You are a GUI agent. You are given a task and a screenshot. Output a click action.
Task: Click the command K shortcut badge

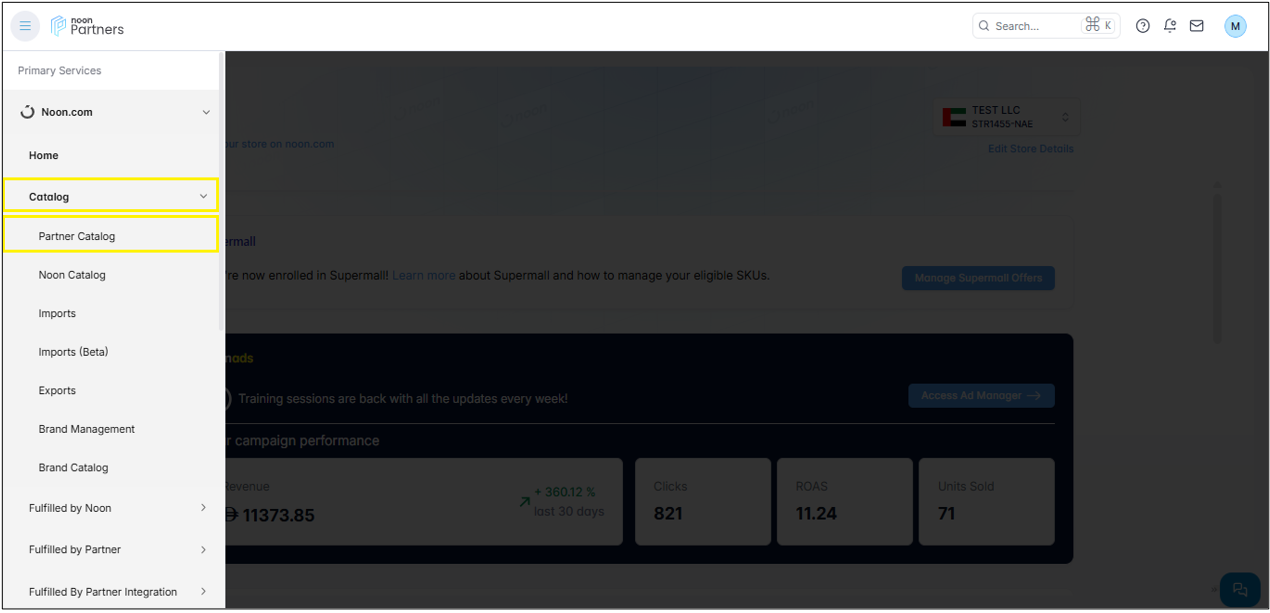1098,26
